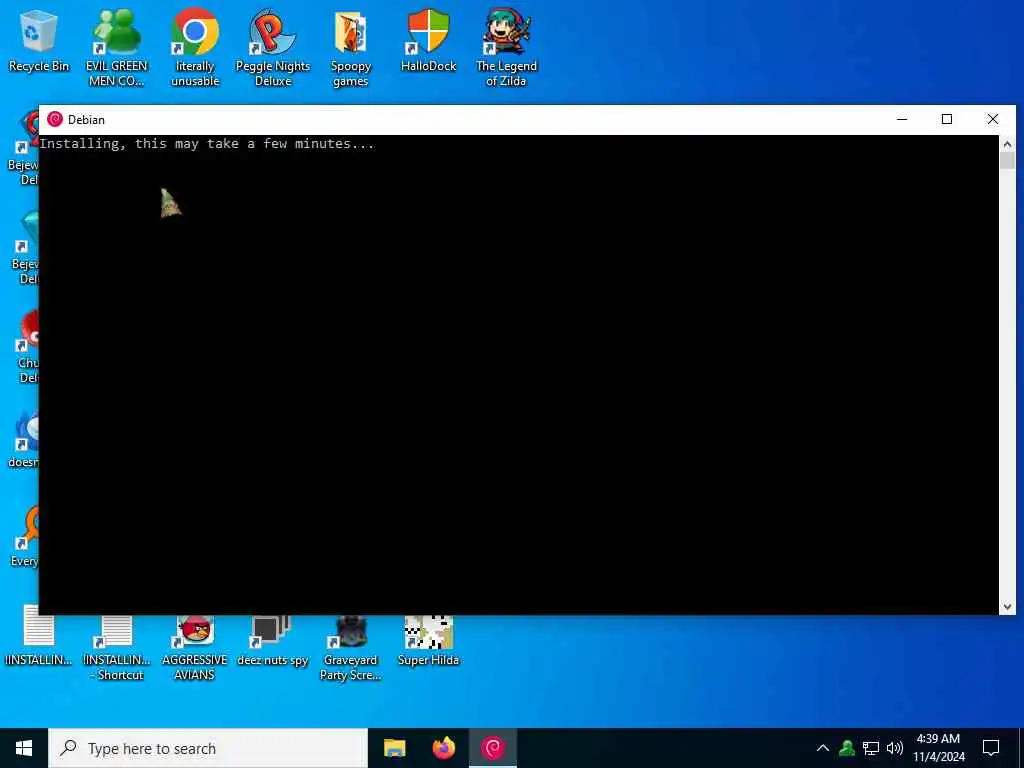This screenshot has height=768, width=1024.
Task: Click the Show Desktop strip at taskbar end
Action: coord(1021,748)
